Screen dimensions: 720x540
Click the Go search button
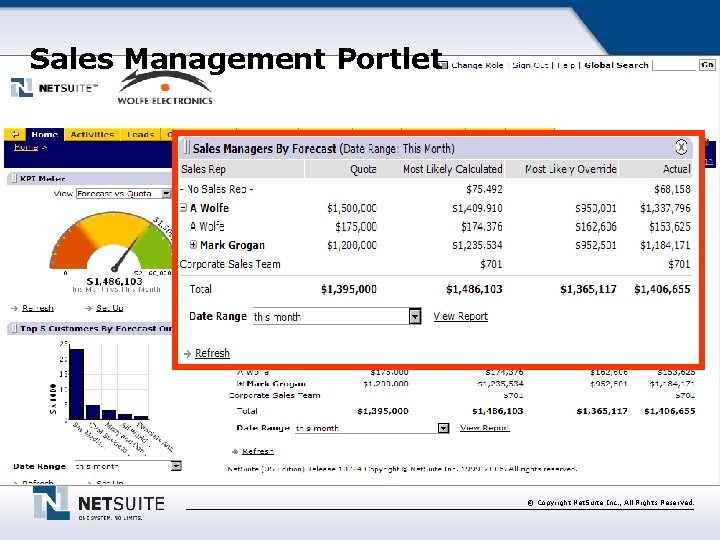click(x=707, y=65)
